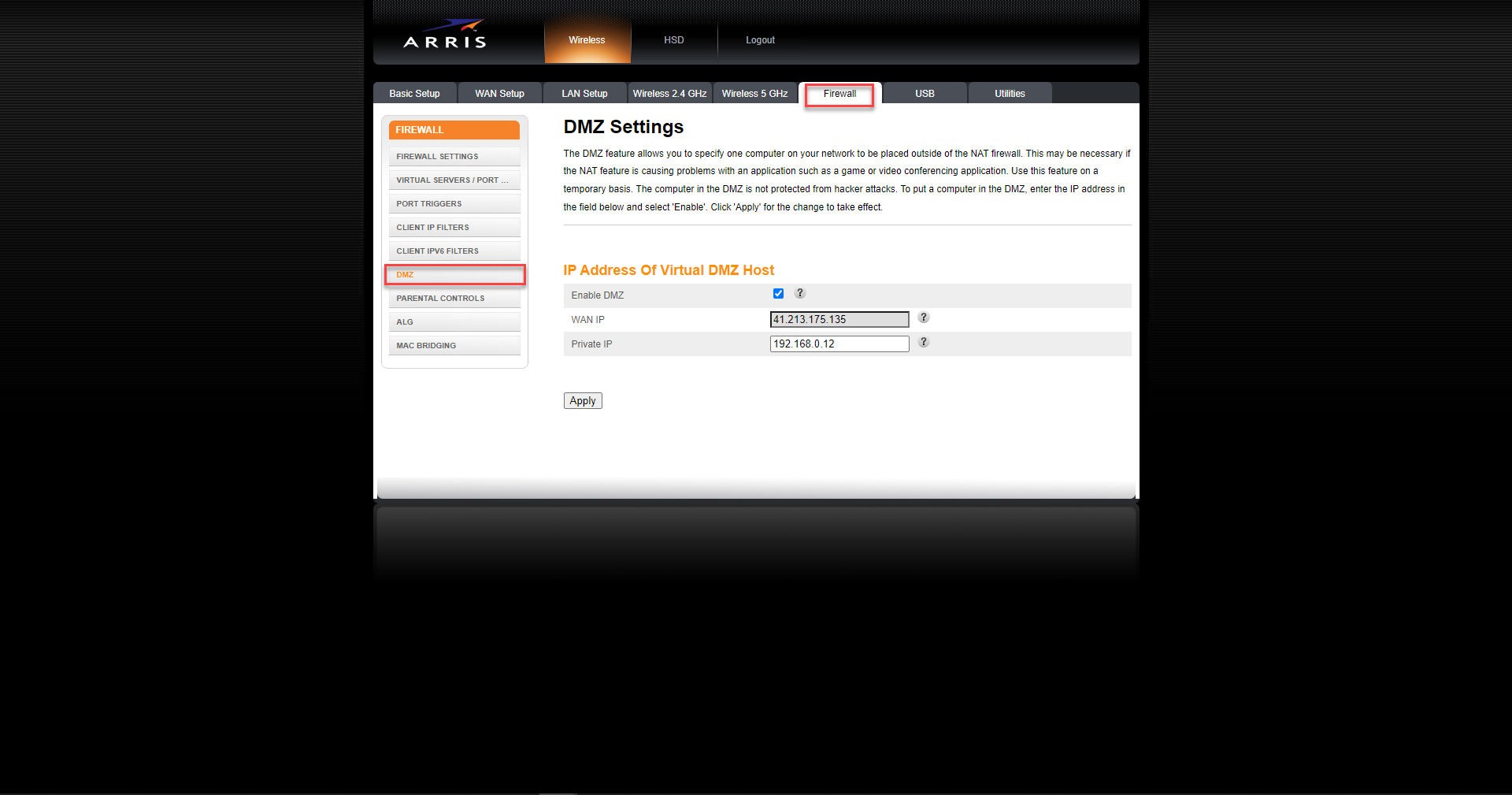Select Firewall Settings in the sidebar

coord(454,156)
